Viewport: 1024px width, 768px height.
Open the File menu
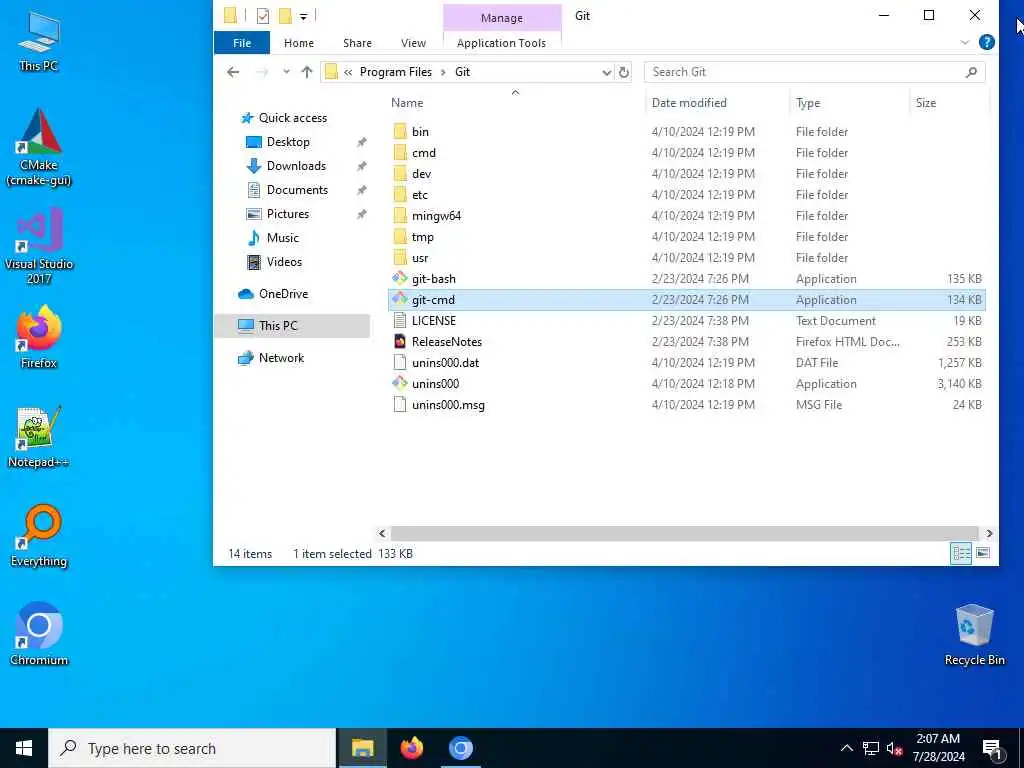pyautogui.click(x=242, y=42)
